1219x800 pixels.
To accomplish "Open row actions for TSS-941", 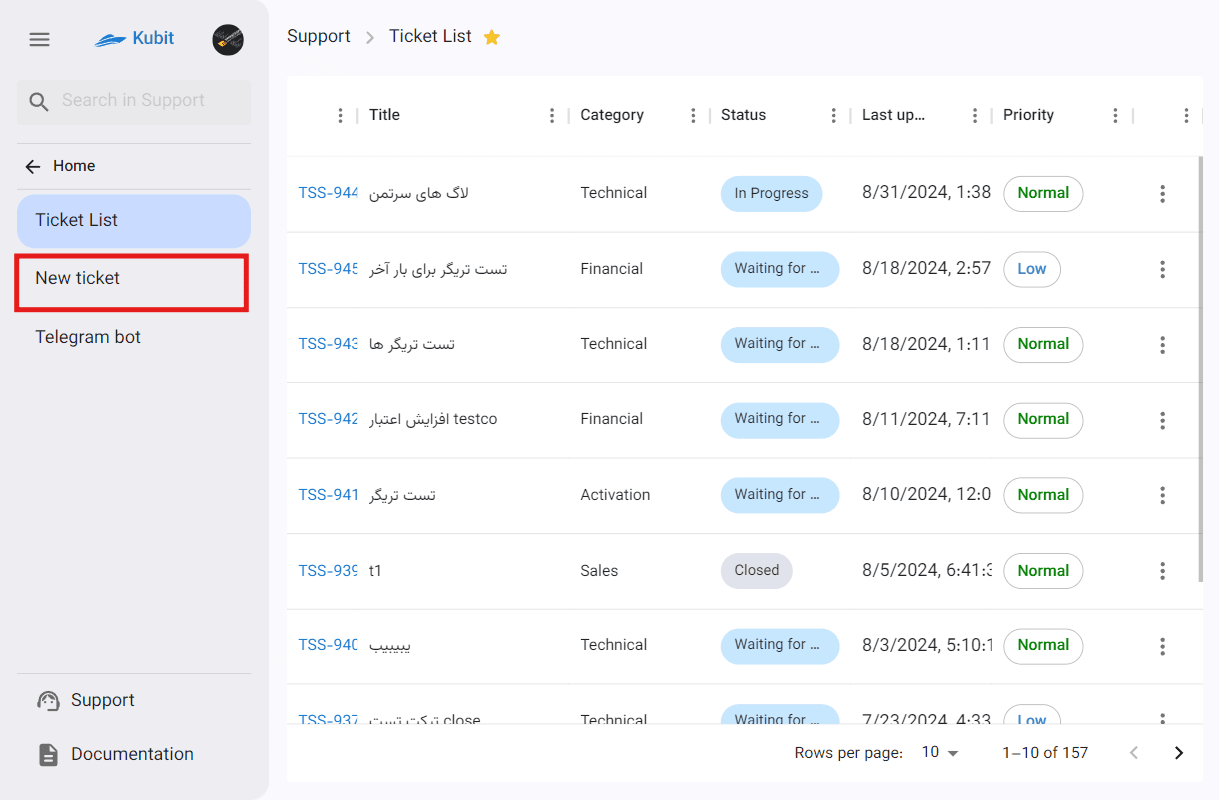I will pos(1162,495).
